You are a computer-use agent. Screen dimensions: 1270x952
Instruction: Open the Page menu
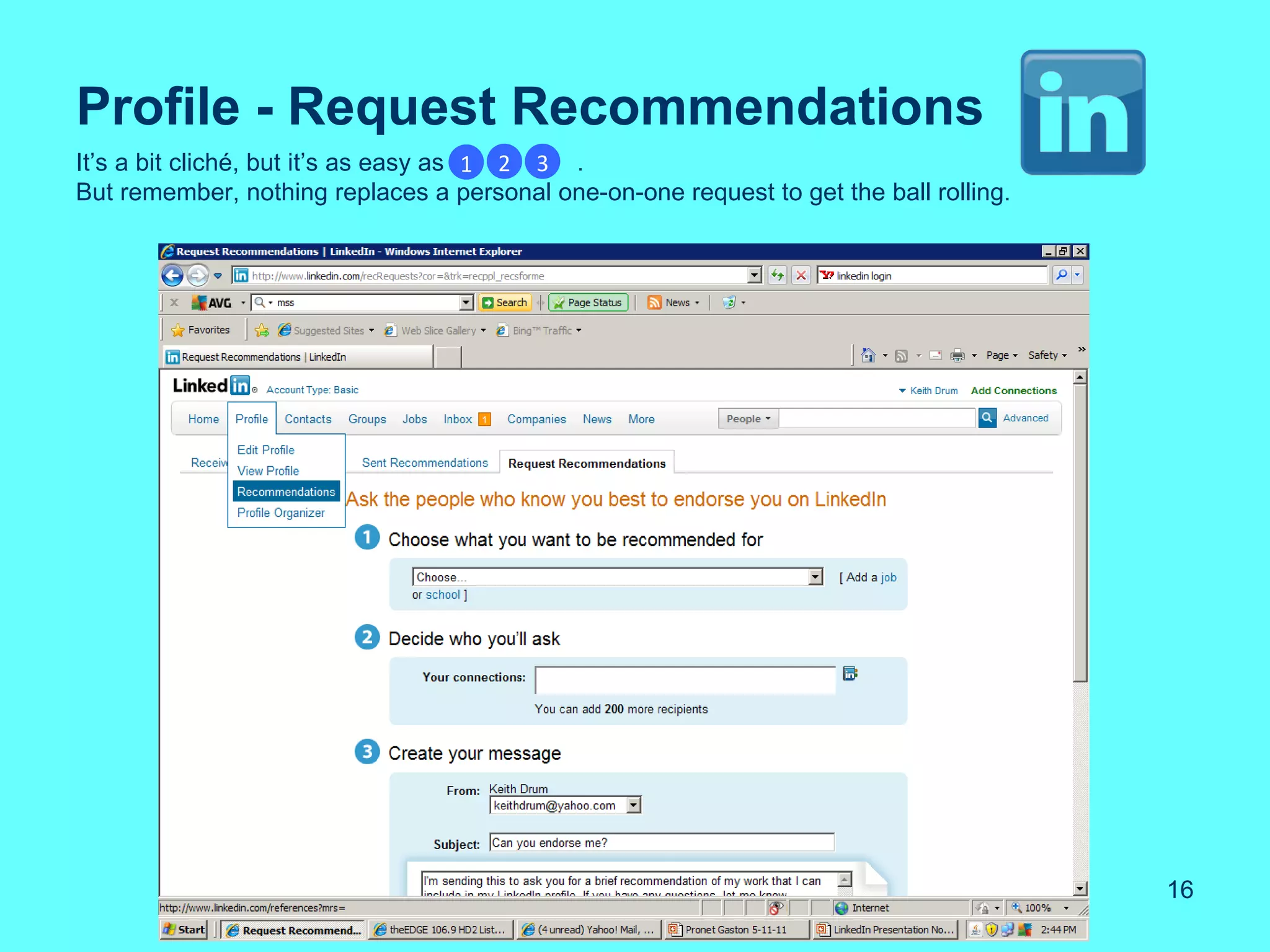[1001, 355]
